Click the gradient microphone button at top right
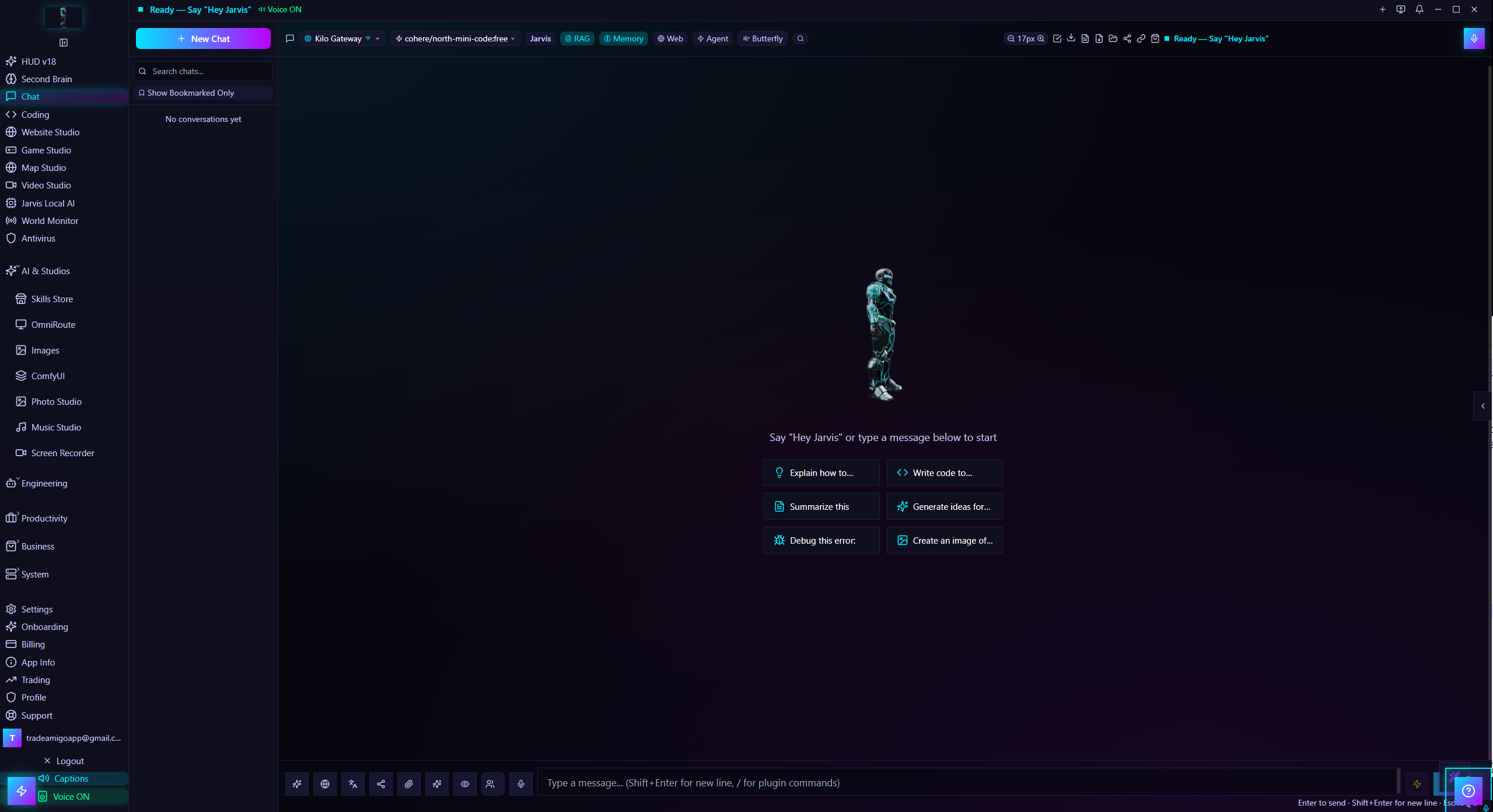 (1474, 38)
